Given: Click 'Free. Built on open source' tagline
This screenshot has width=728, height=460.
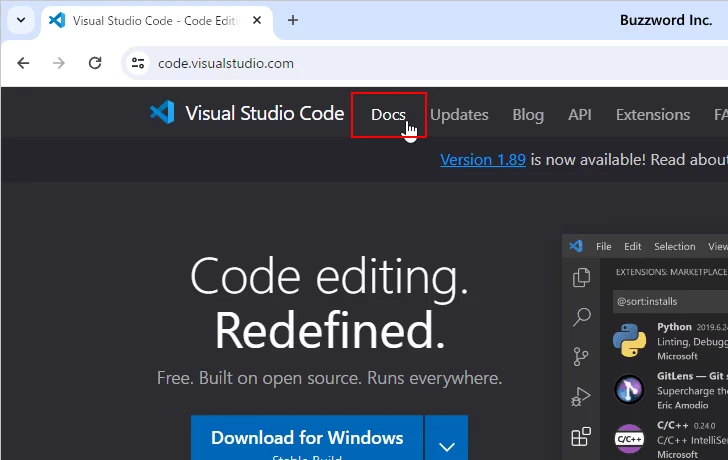Looking at the screenshot, I should tap(329, 378).
